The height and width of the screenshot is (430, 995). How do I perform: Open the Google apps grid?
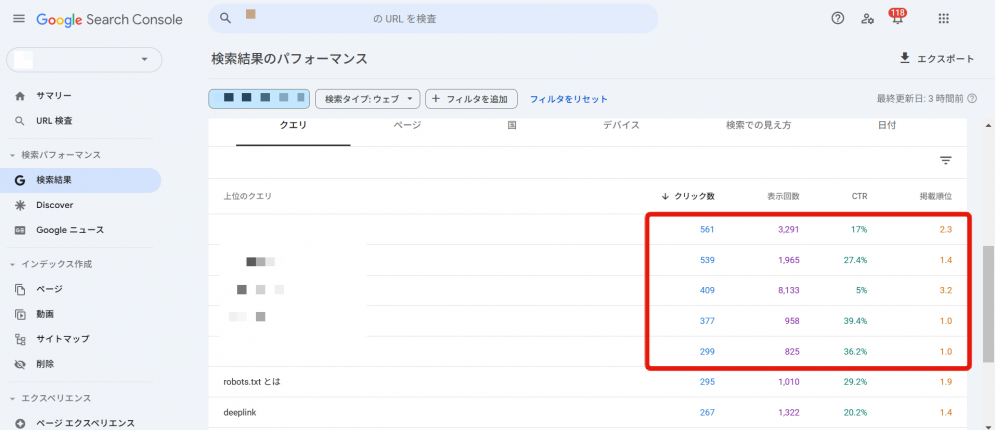coord(943,18)
